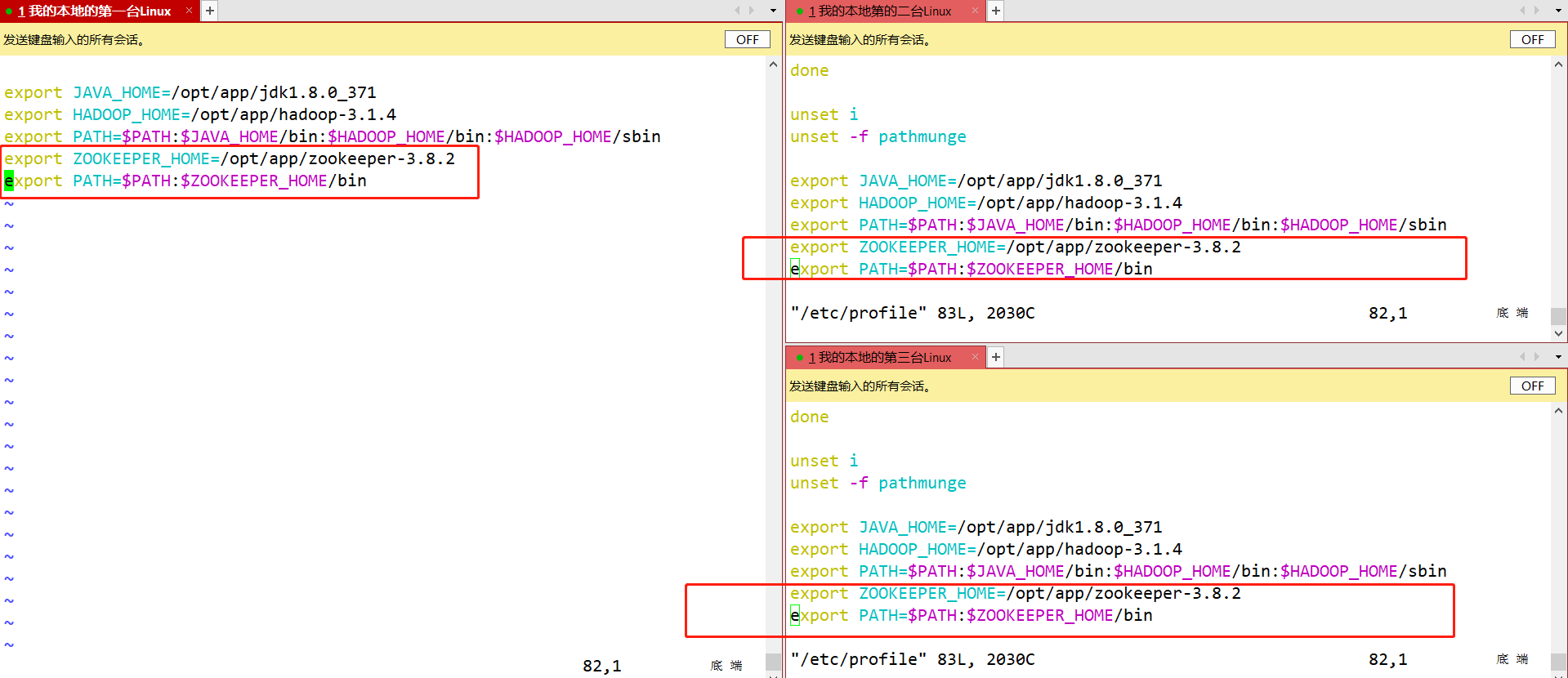Click next-tab arrow in first pane
The height and width of the screenshot is (678, 1568).
[752, 11]
